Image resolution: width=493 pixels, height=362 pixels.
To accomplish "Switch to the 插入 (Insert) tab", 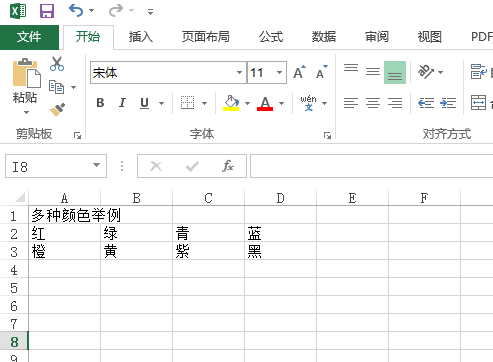I will [x=141, y=37].
